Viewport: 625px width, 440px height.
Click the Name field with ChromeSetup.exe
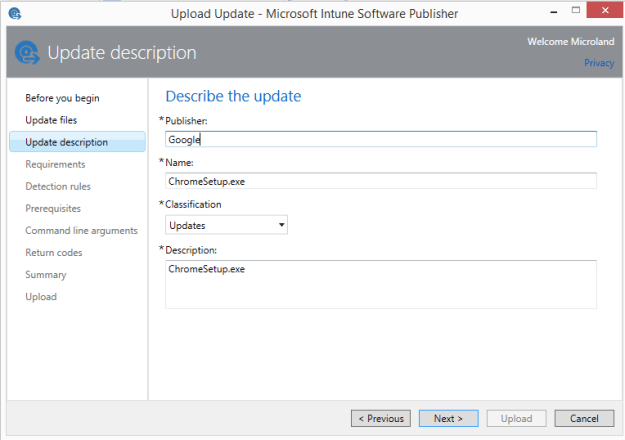(381, 181)
